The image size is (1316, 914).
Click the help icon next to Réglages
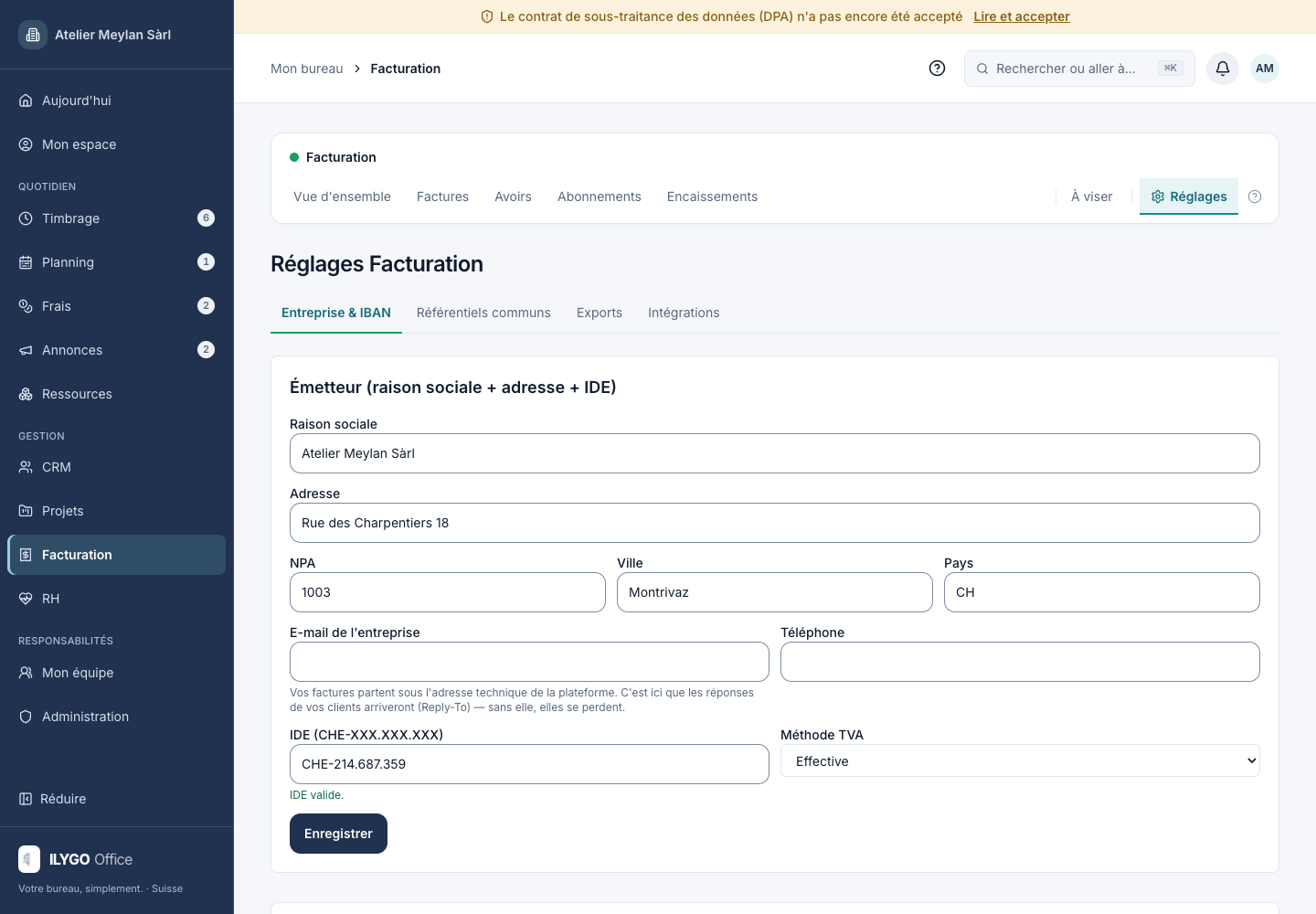(1255, 197)
